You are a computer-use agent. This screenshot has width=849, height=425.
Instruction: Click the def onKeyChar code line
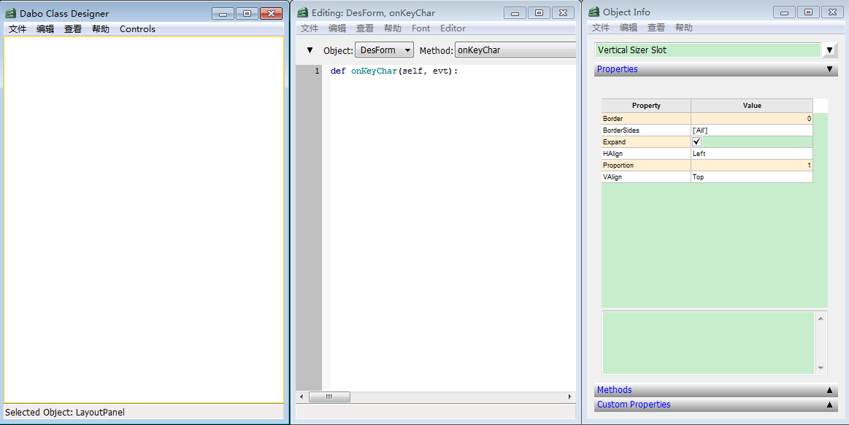tap(394, 71)
